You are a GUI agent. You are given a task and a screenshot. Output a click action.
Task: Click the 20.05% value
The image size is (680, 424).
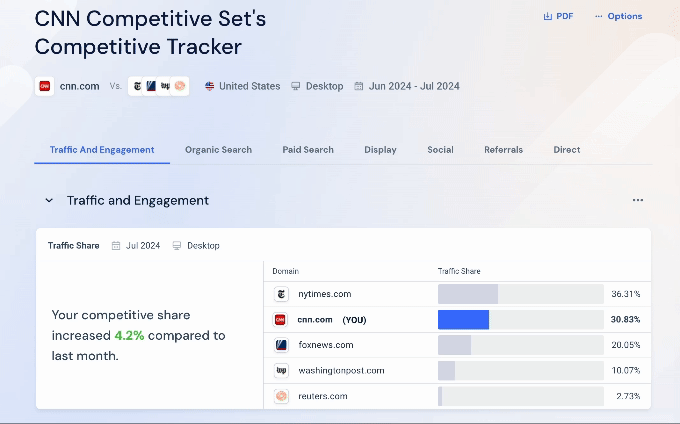pos(625,345)
